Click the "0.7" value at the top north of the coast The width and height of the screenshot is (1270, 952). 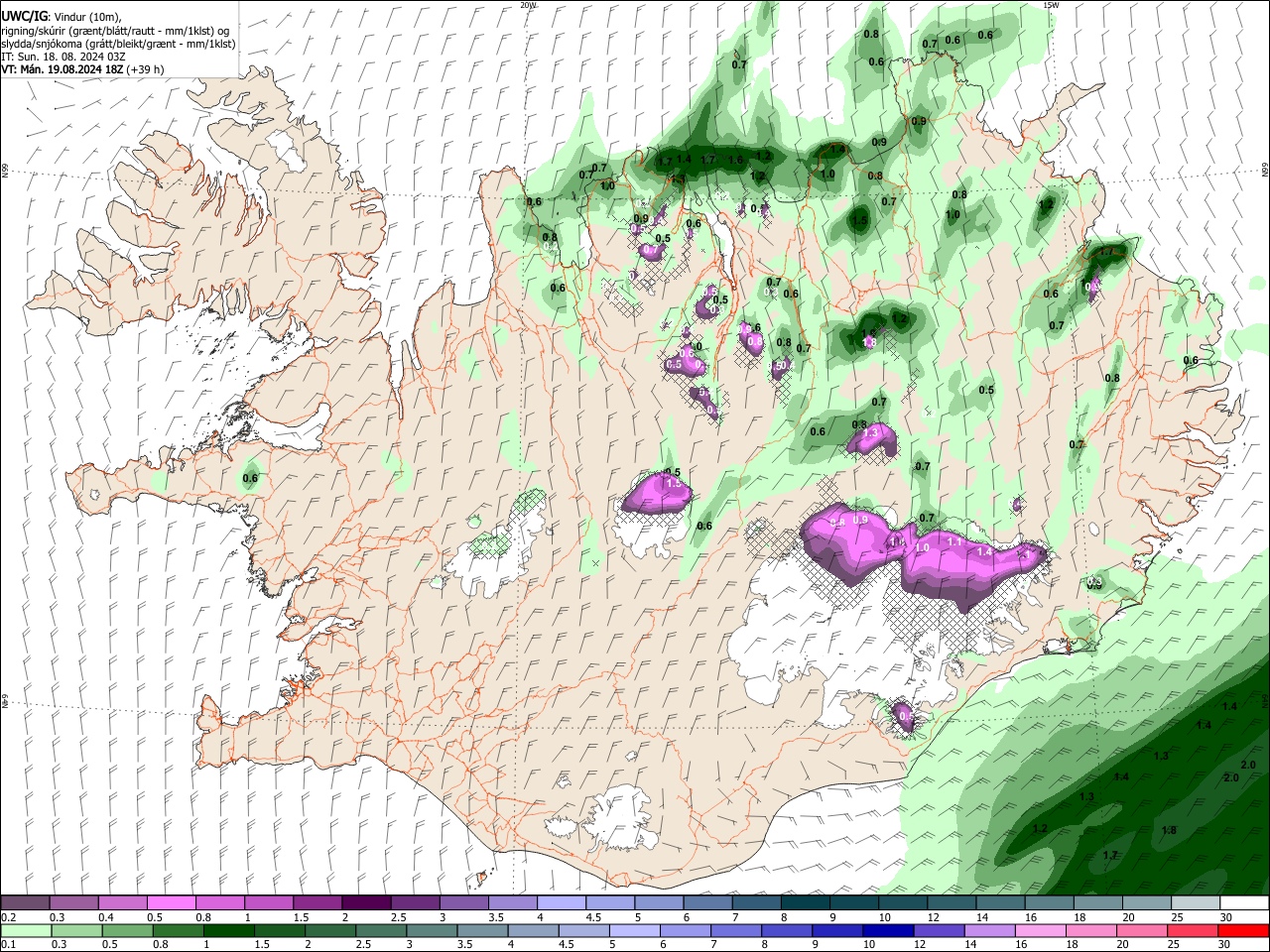point(739,64)
